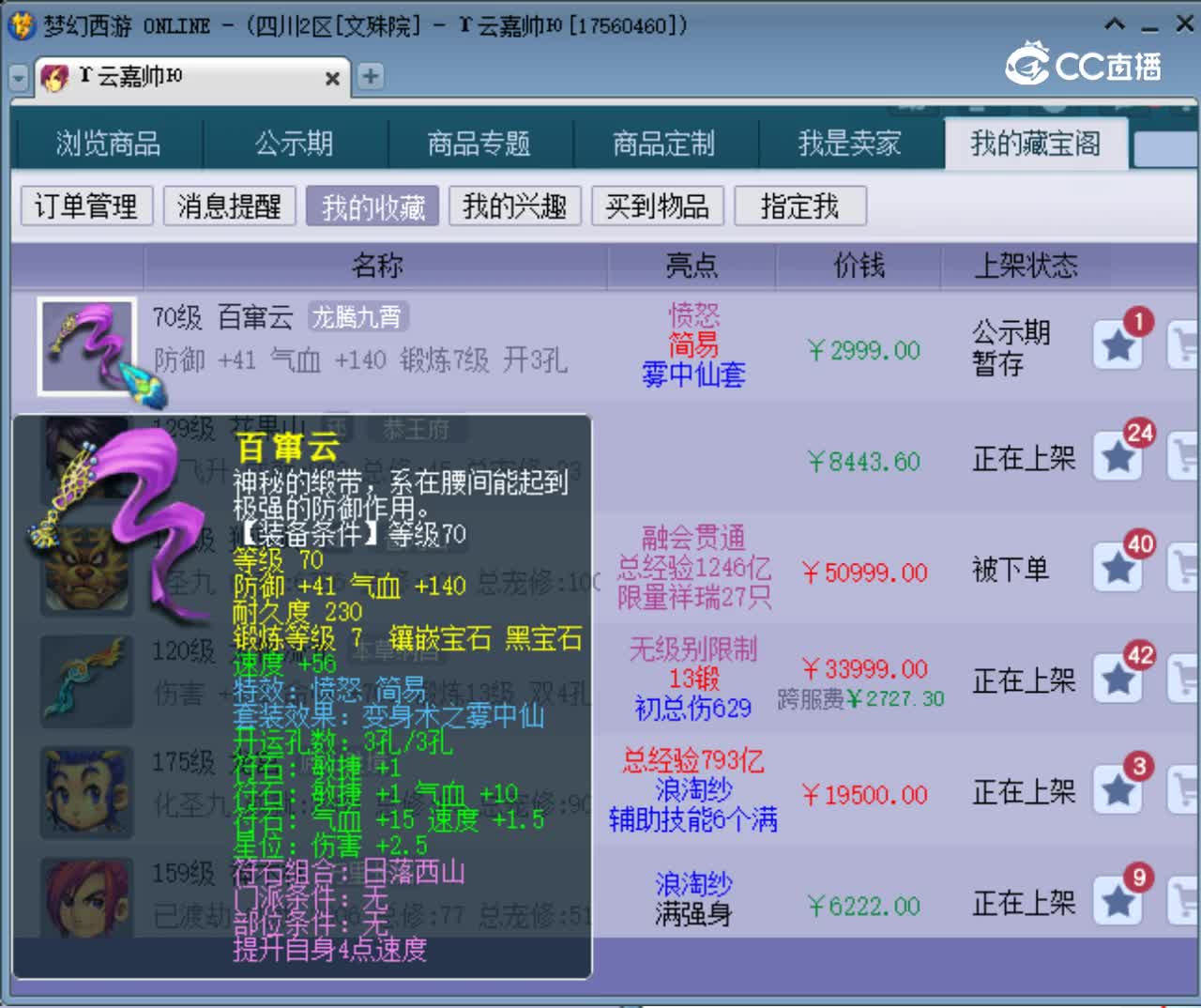Select the 我的藏宝阁 tab
Viewport: 1201px width, 1008px height.
click(x=1035, y=144)
